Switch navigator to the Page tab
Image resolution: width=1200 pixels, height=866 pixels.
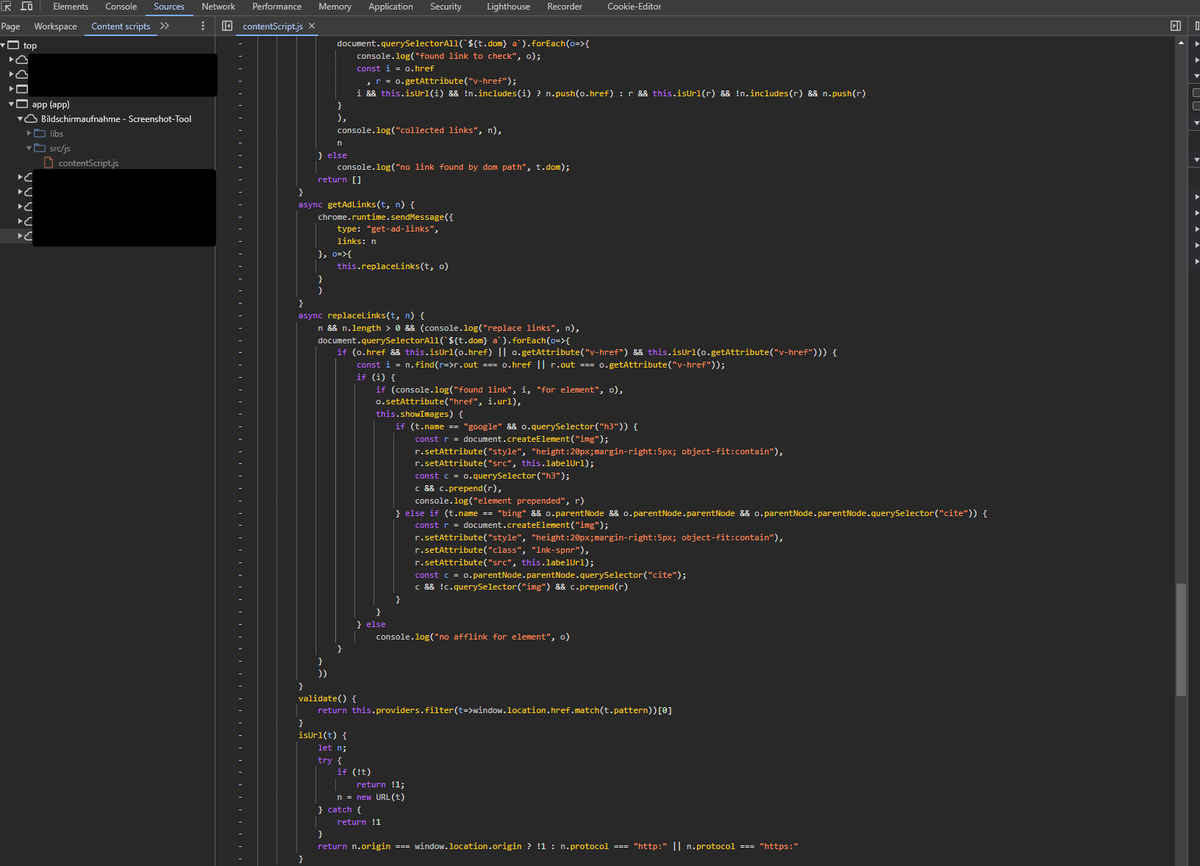10,26
